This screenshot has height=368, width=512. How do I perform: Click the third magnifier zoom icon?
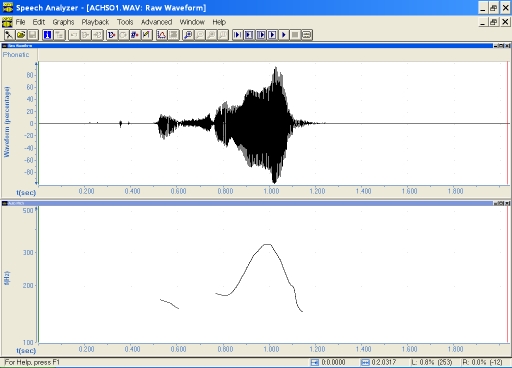click(211, 35)
